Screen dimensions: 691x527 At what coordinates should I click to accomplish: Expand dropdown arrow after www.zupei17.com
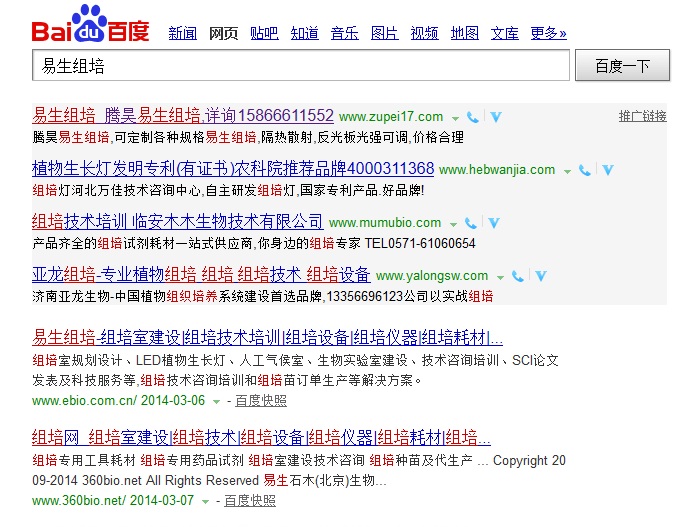coord(455,118)
